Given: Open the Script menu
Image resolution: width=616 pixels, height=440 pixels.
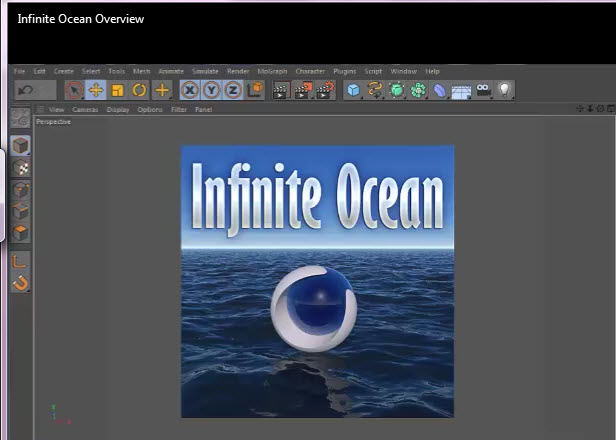Looking at the screenshot, I should click(373, 71).
